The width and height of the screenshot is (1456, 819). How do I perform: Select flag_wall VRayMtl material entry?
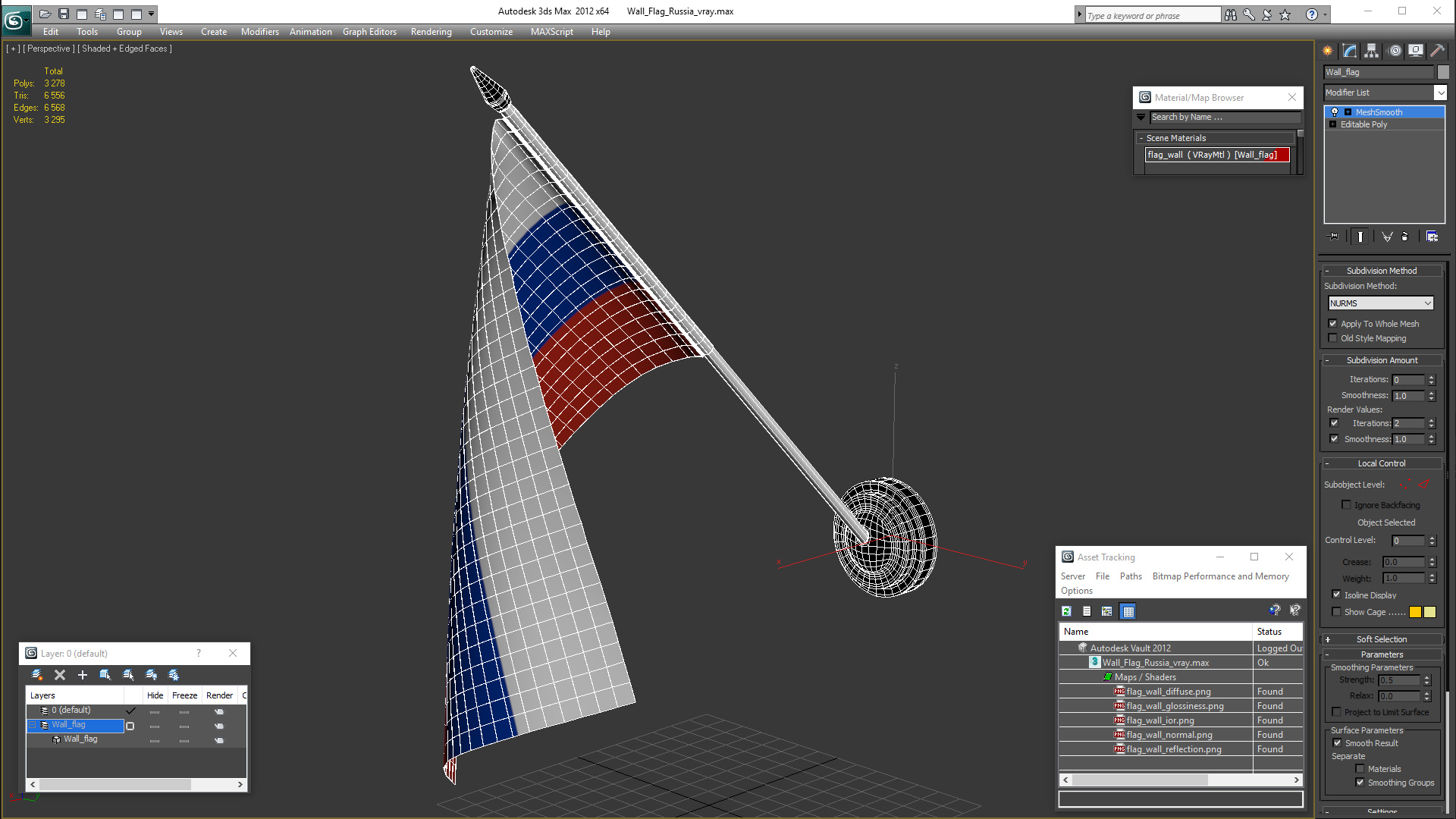(1217, 155)
